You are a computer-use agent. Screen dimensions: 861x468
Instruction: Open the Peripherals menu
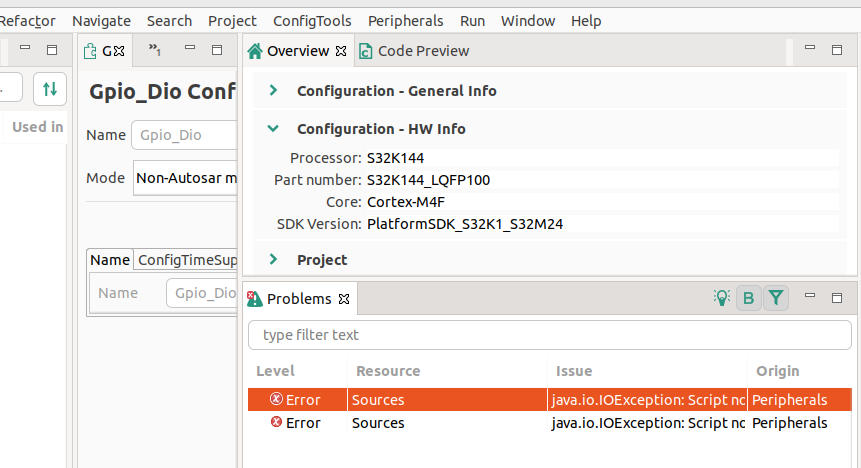pos(405,20)
